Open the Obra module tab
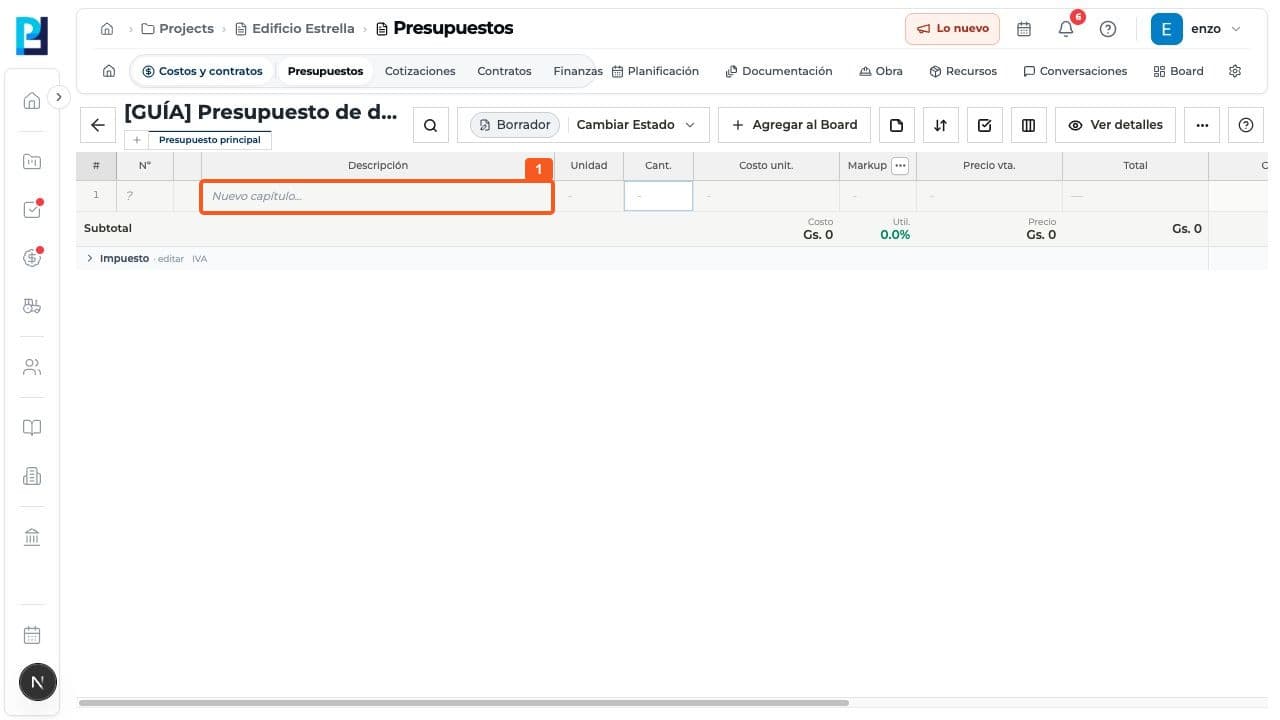Viewport: 1280px width, 720px height. point(881,71)
